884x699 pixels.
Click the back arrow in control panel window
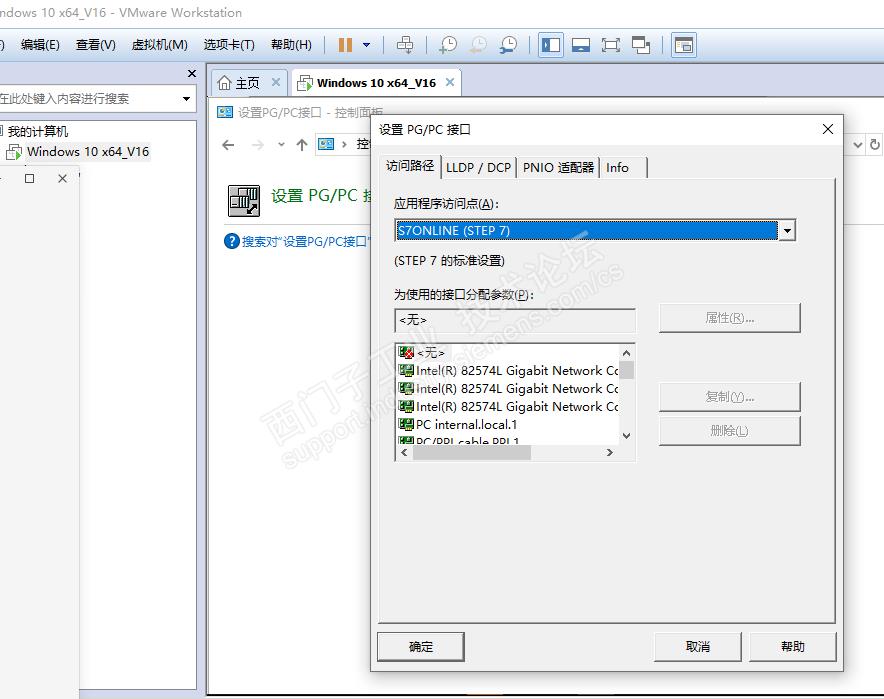(228, 145)
